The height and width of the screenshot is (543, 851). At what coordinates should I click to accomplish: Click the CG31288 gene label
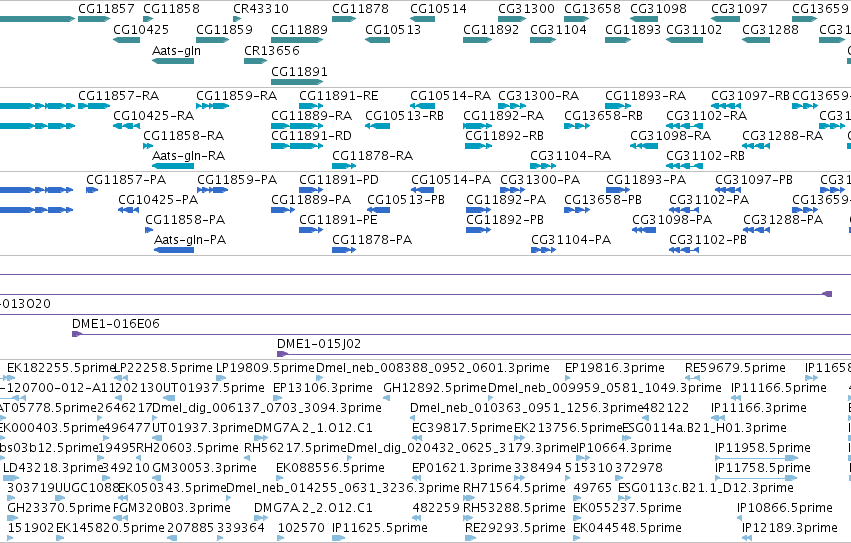(x=771, y=29)
